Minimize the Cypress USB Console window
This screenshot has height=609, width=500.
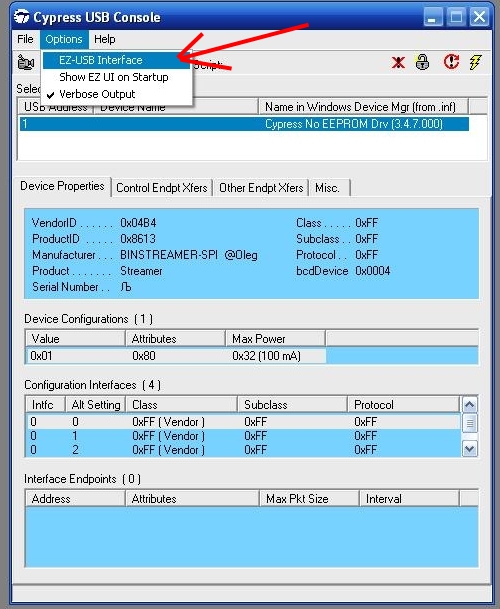click(x=432, y=17)
